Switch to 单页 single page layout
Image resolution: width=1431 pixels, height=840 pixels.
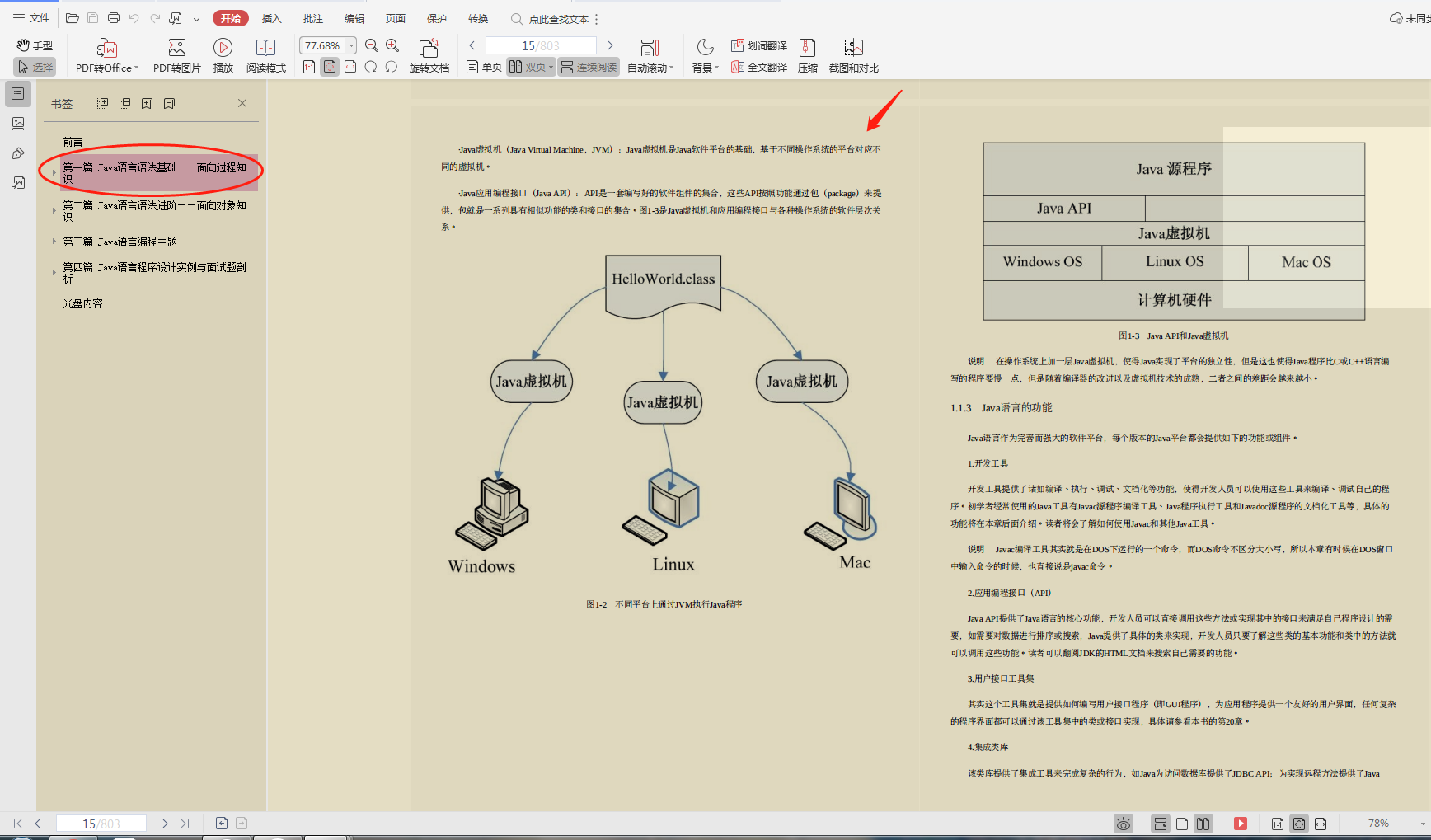pyautogui.click(x=484, y=67)
